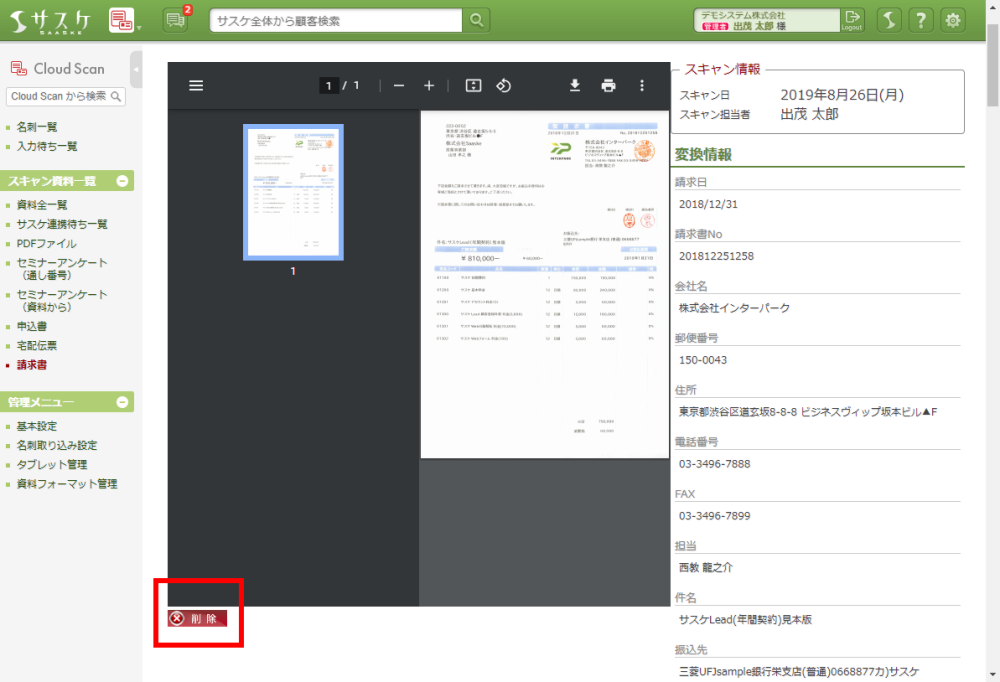Open 名刺一覧 in the sidebar
The width and height of the screenshot is (1000, 682).
click(37, 127)
